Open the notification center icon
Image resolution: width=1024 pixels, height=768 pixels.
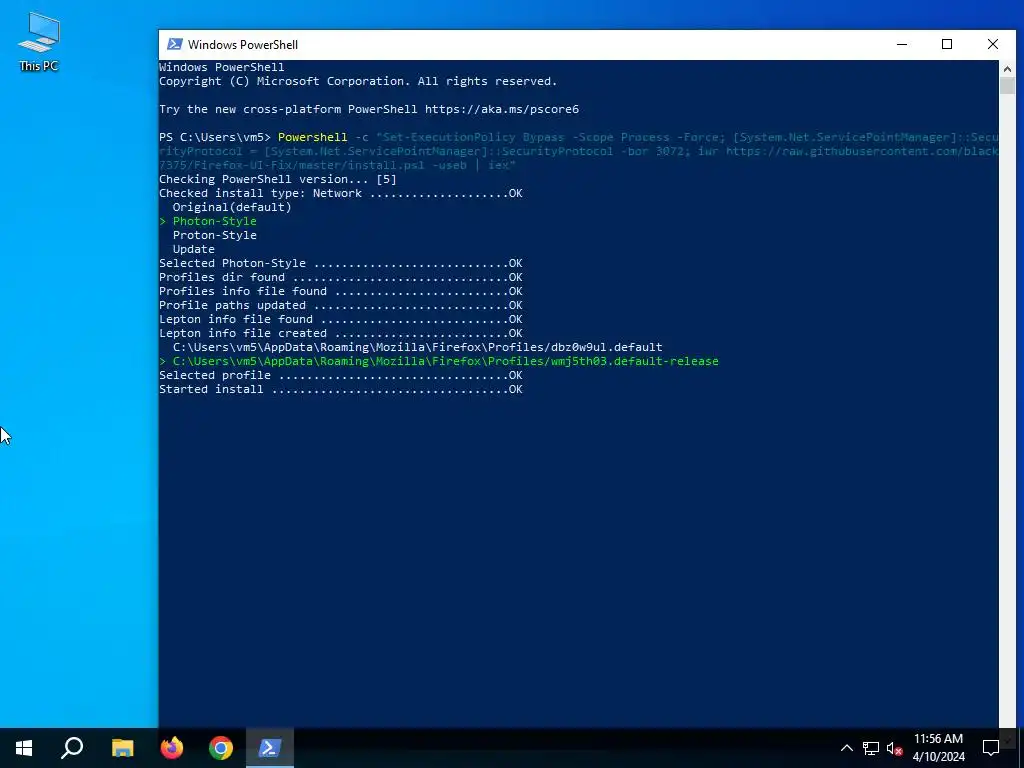pyautogui.click(x=991, y=748)
